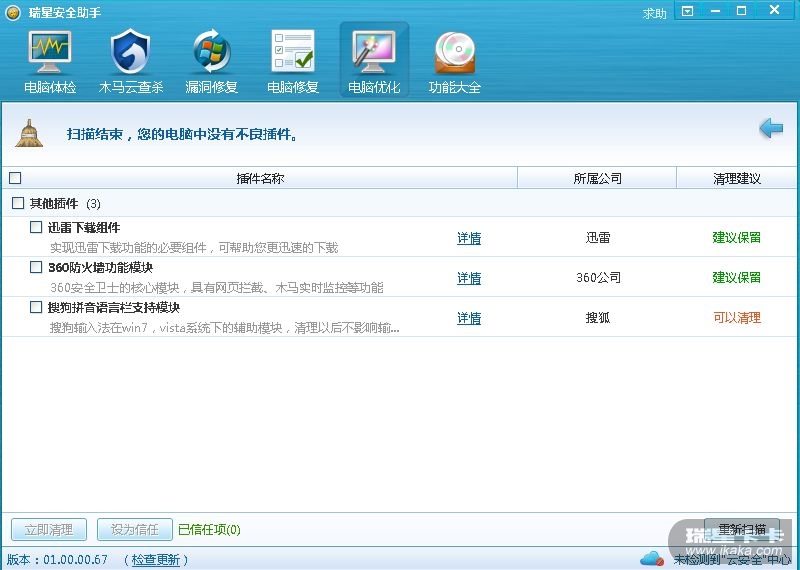Select the 电脑优化 optimization icon
The height and width of the screenshot is (570, 800).
(x=374, y=61)
